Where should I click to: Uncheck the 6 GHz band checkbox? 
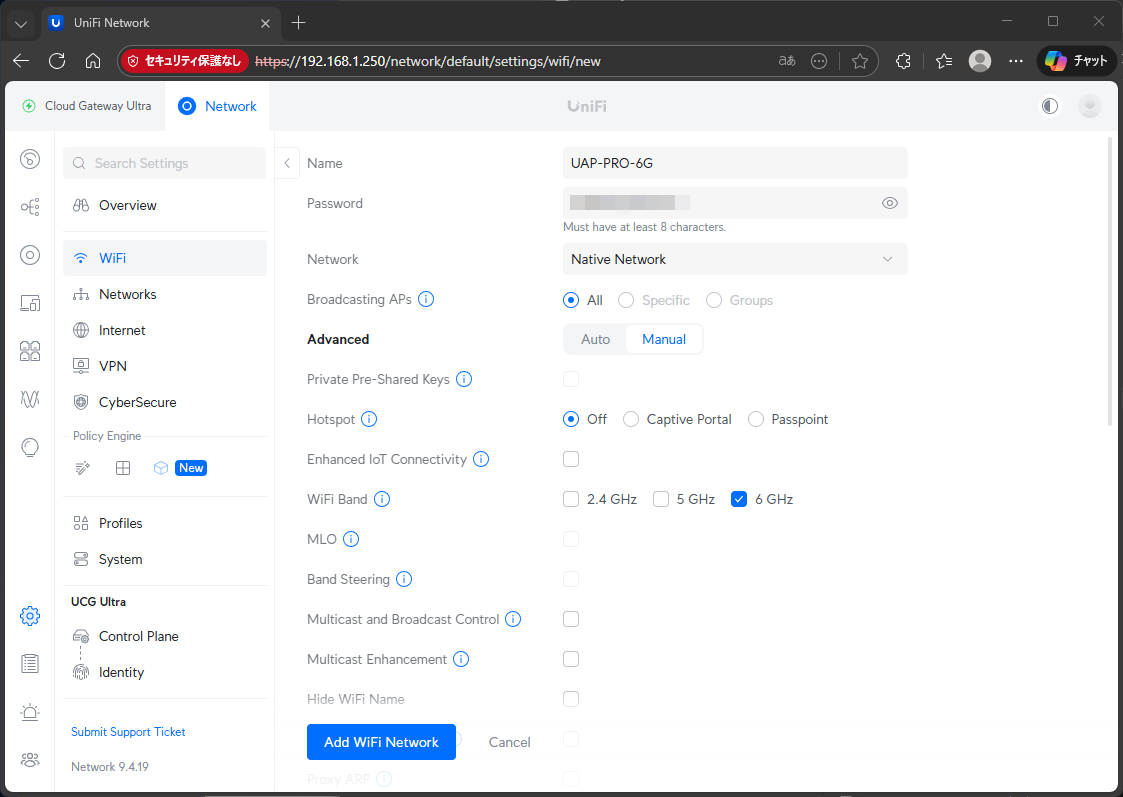(740, 499)
